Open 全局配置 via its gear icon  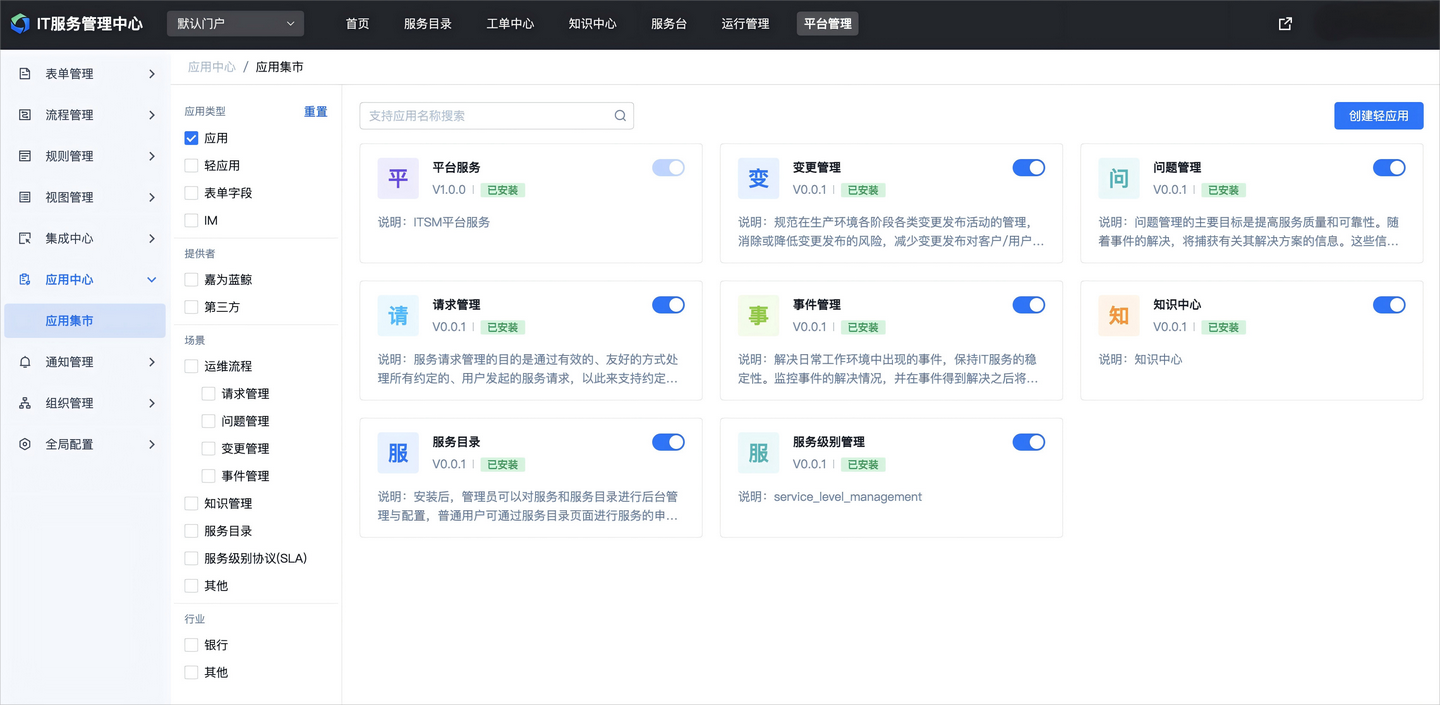click(x=24, y=443)
